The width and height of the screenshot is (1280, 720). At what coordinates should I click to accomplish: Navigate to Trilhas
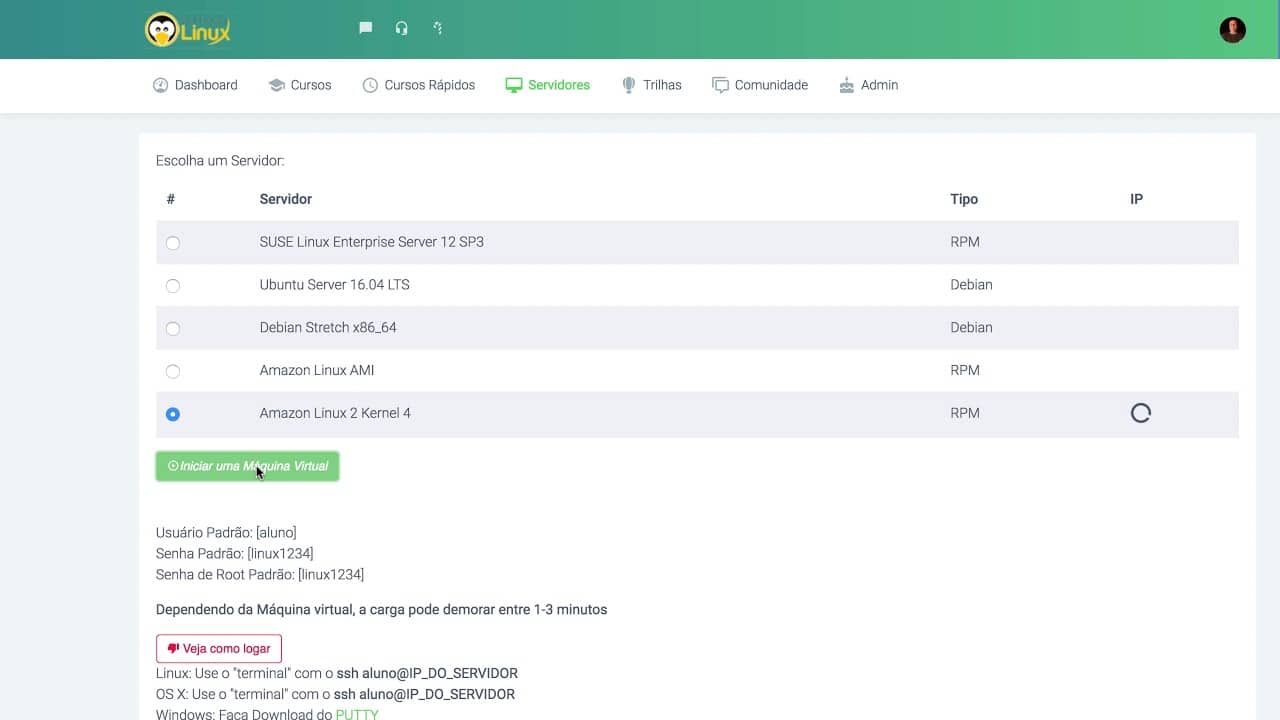(x=651, y=85)
